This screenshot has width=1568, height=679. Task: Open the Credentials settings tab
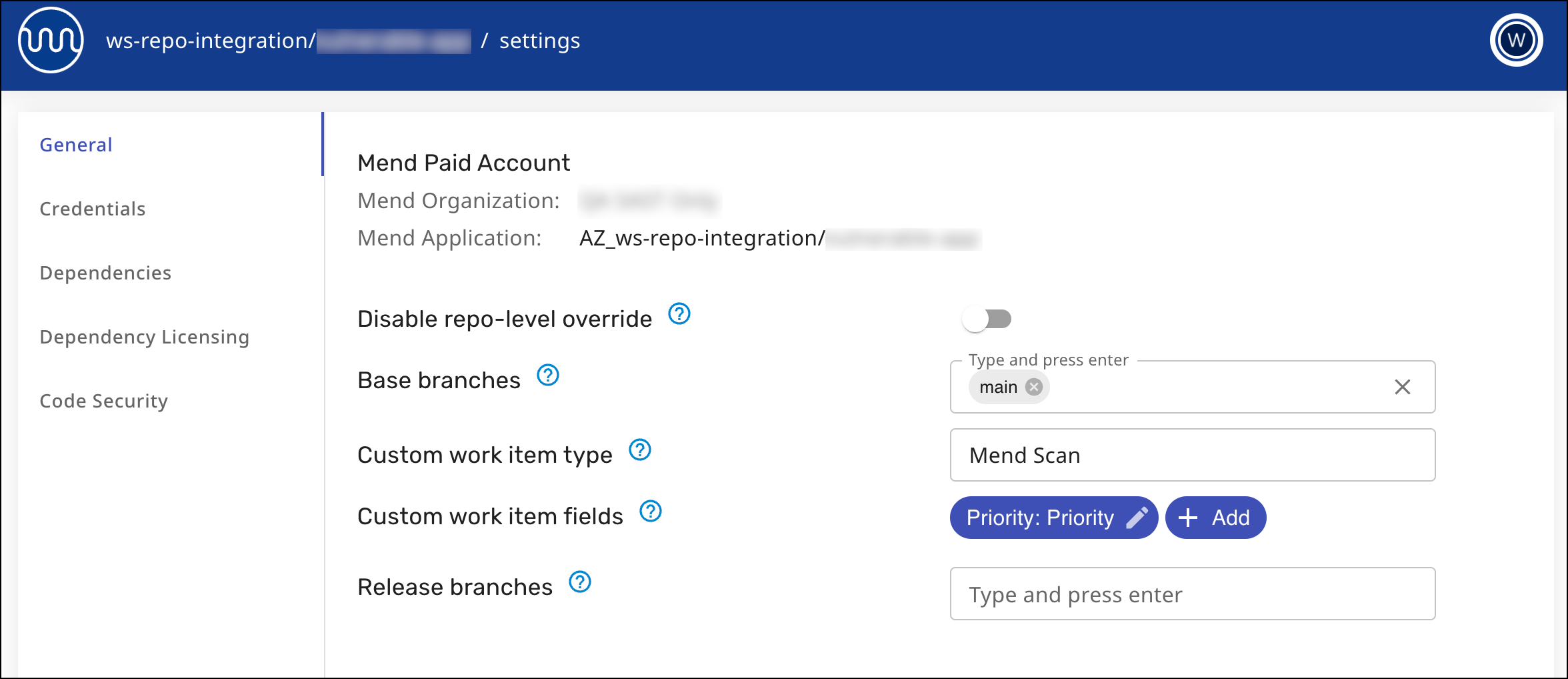[x=93, y=209]
